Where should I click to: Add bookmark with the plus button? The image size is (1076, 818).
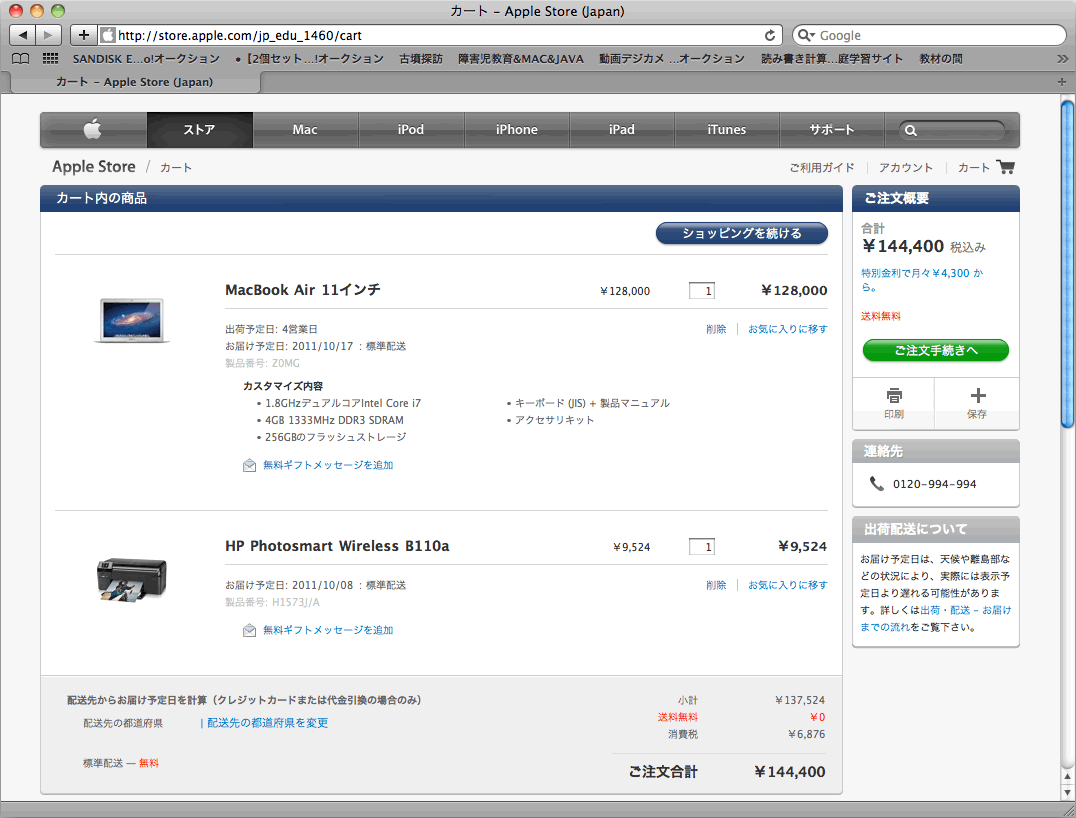click(x=83, y=35)
